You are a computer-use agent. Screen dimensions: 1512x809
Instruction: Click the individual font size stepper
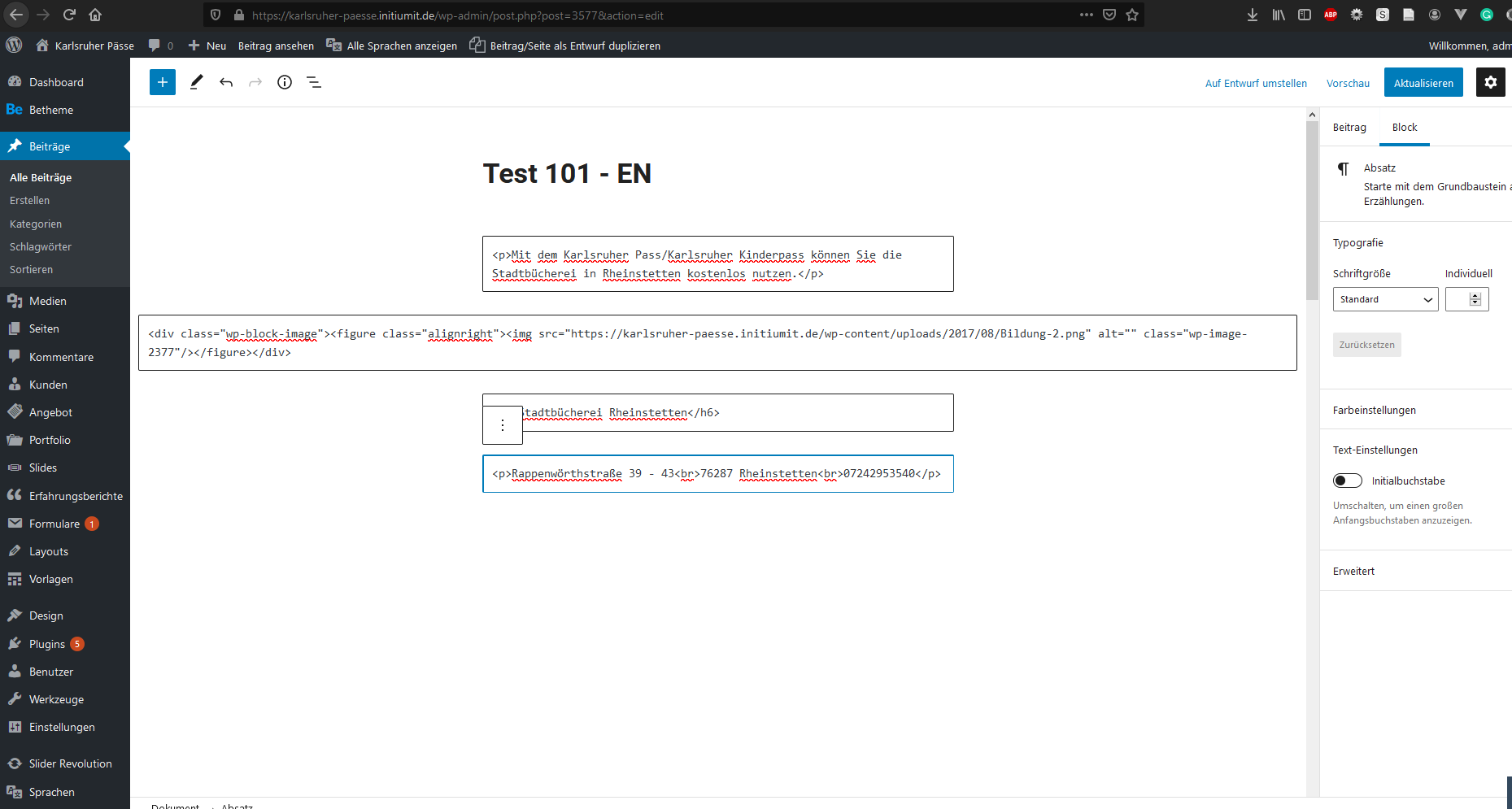point(1475,299)
